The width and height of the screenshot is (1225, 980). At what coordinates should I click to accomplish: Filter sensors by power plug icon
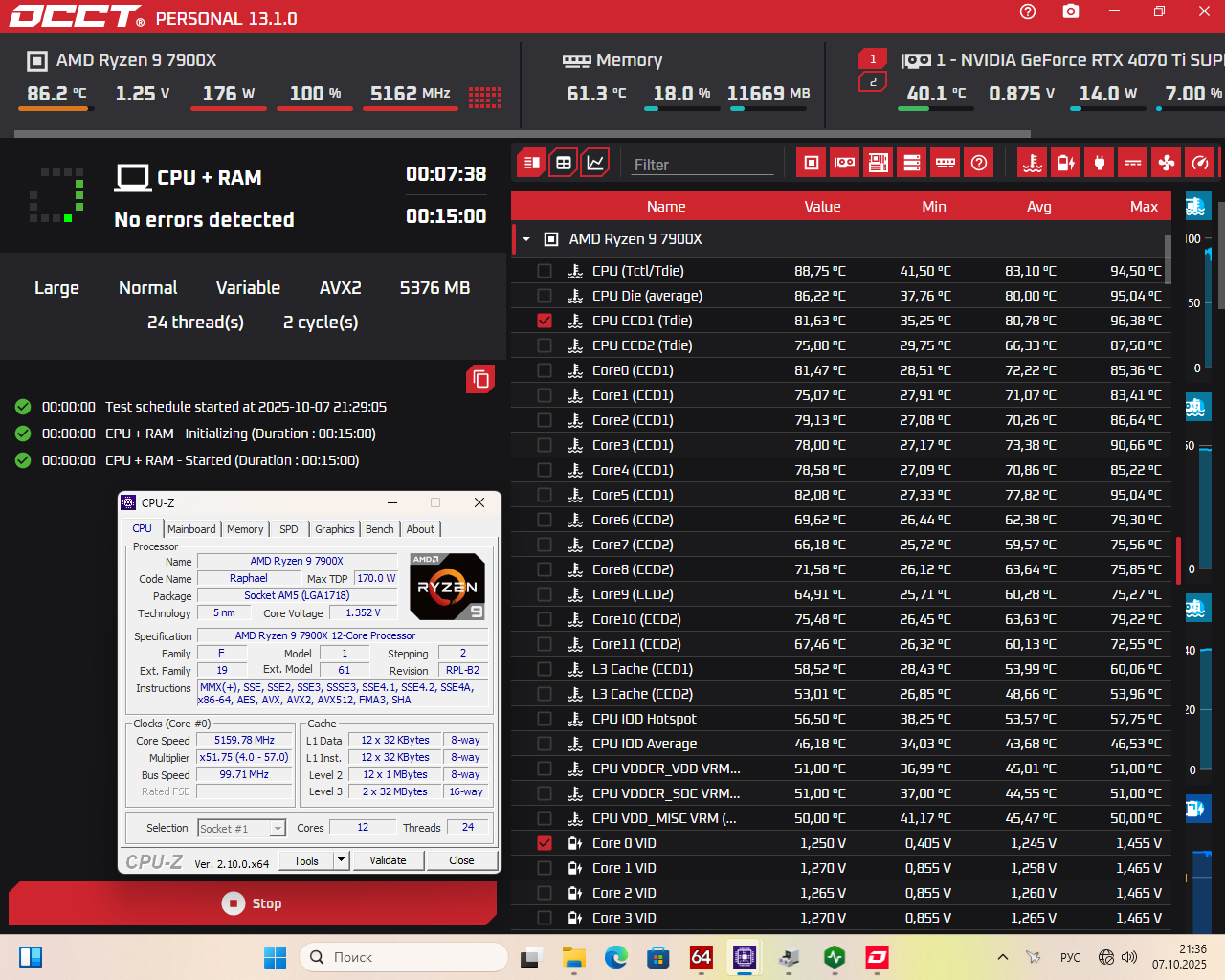point(1100,163)
